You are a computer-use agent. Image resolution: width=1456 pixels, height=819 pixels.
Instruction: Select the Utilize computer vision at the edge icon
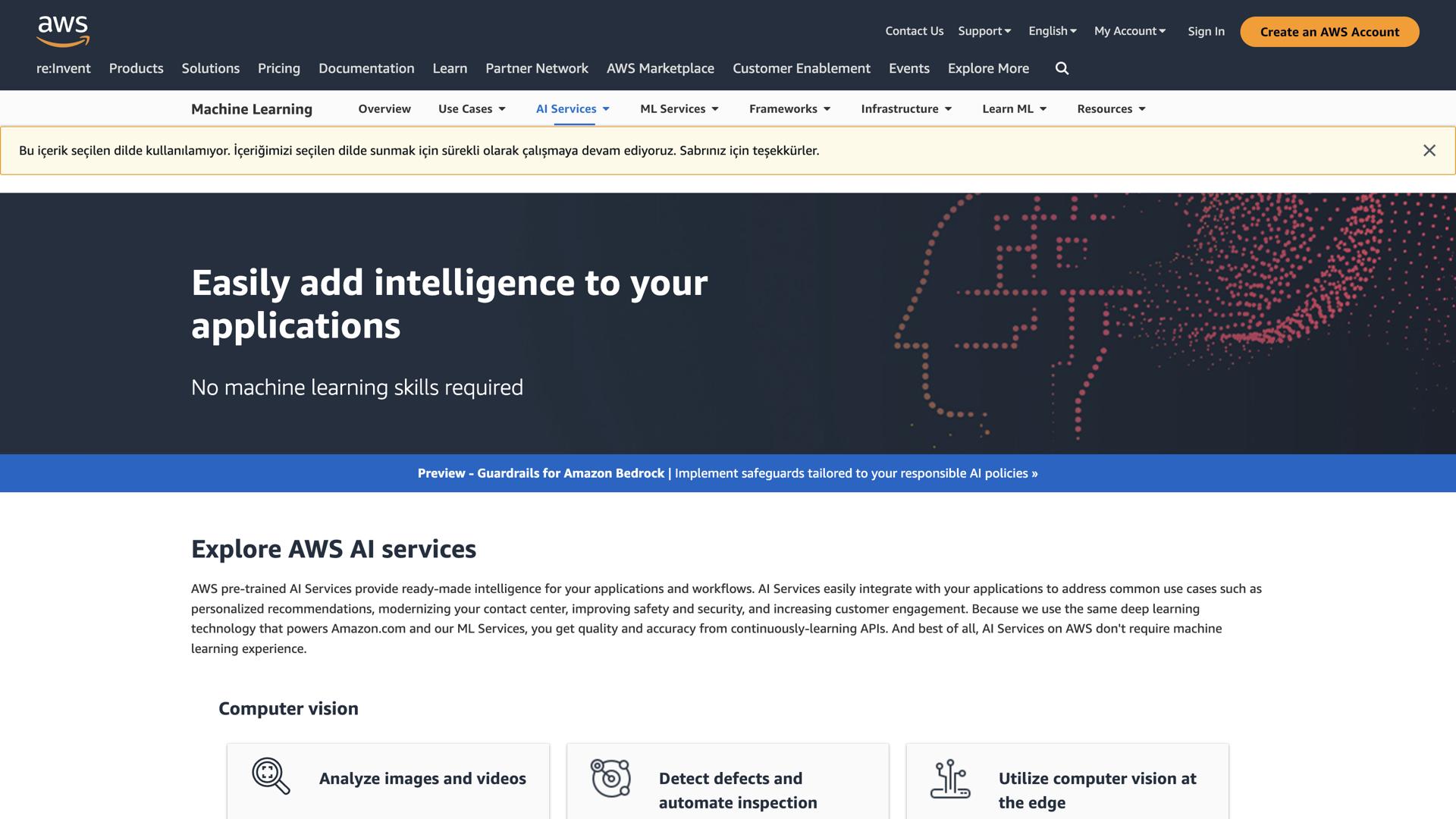950,777
